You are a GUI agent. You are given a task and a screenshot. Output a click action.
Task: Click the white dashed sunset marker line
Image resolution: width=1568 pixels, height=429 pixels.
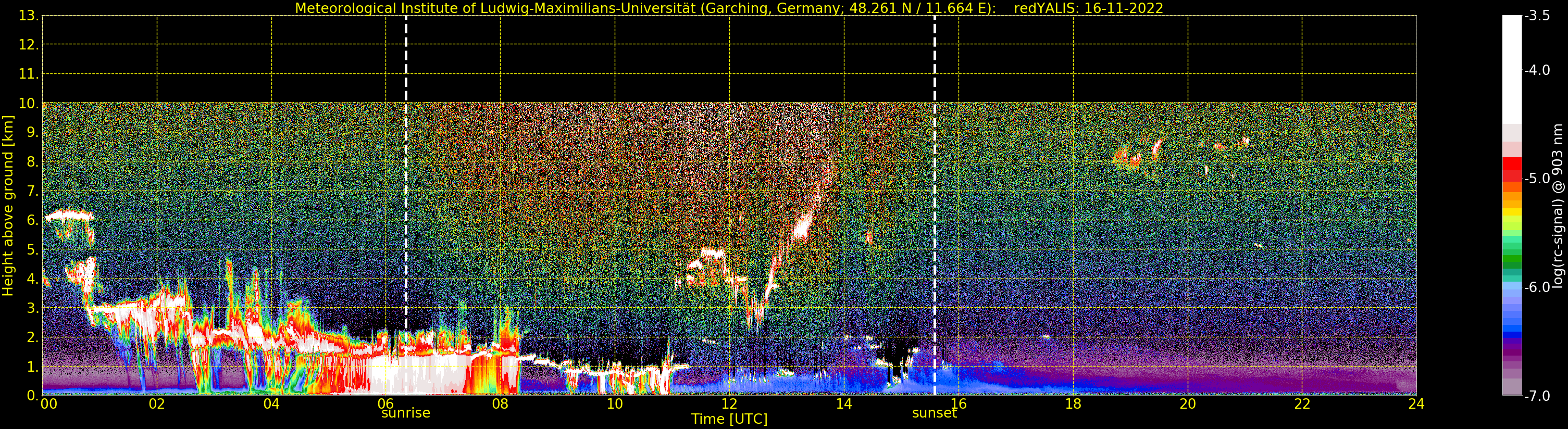point(935,205)
